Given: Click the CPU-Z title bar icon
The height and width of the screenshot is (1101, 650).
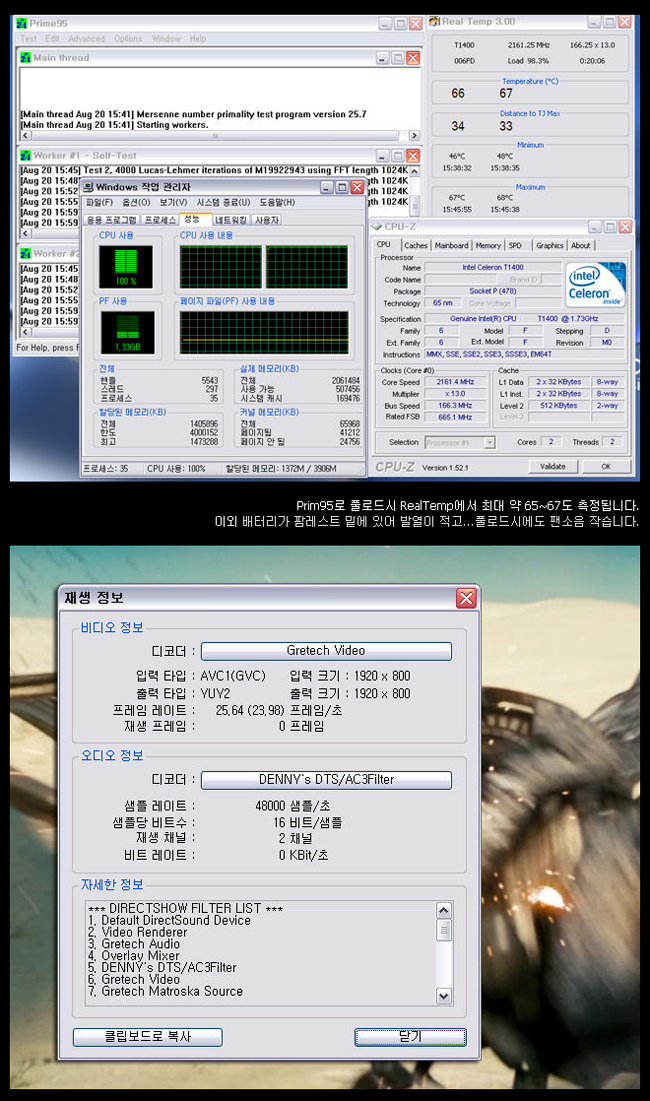Looking at the screenshot, I should (376, 226).
